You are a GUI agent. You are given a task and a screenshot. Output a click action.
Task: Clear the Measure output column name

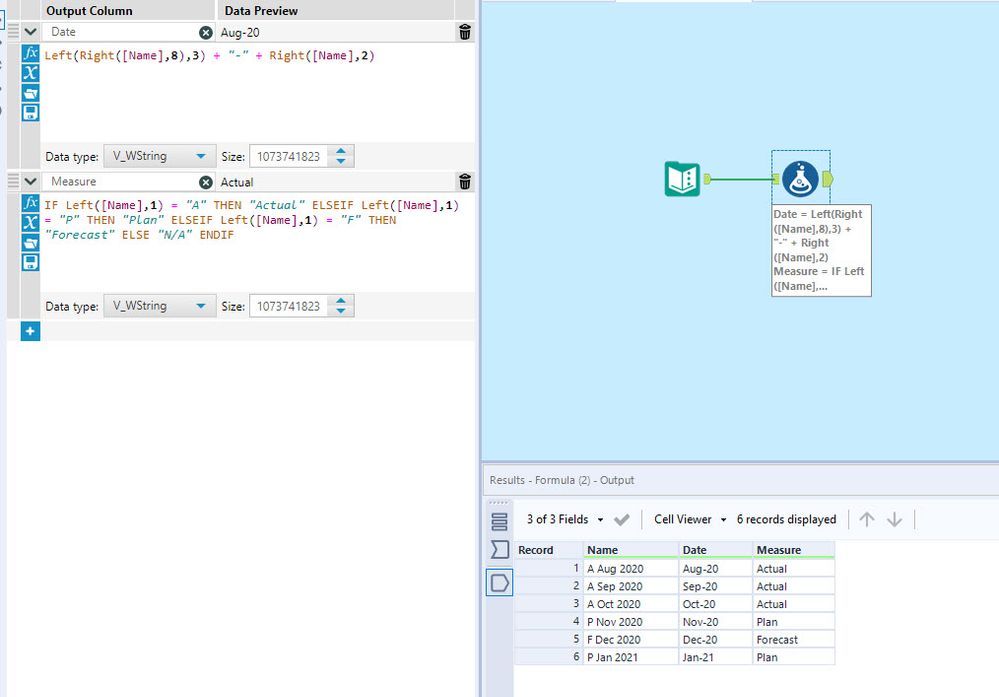206,182
